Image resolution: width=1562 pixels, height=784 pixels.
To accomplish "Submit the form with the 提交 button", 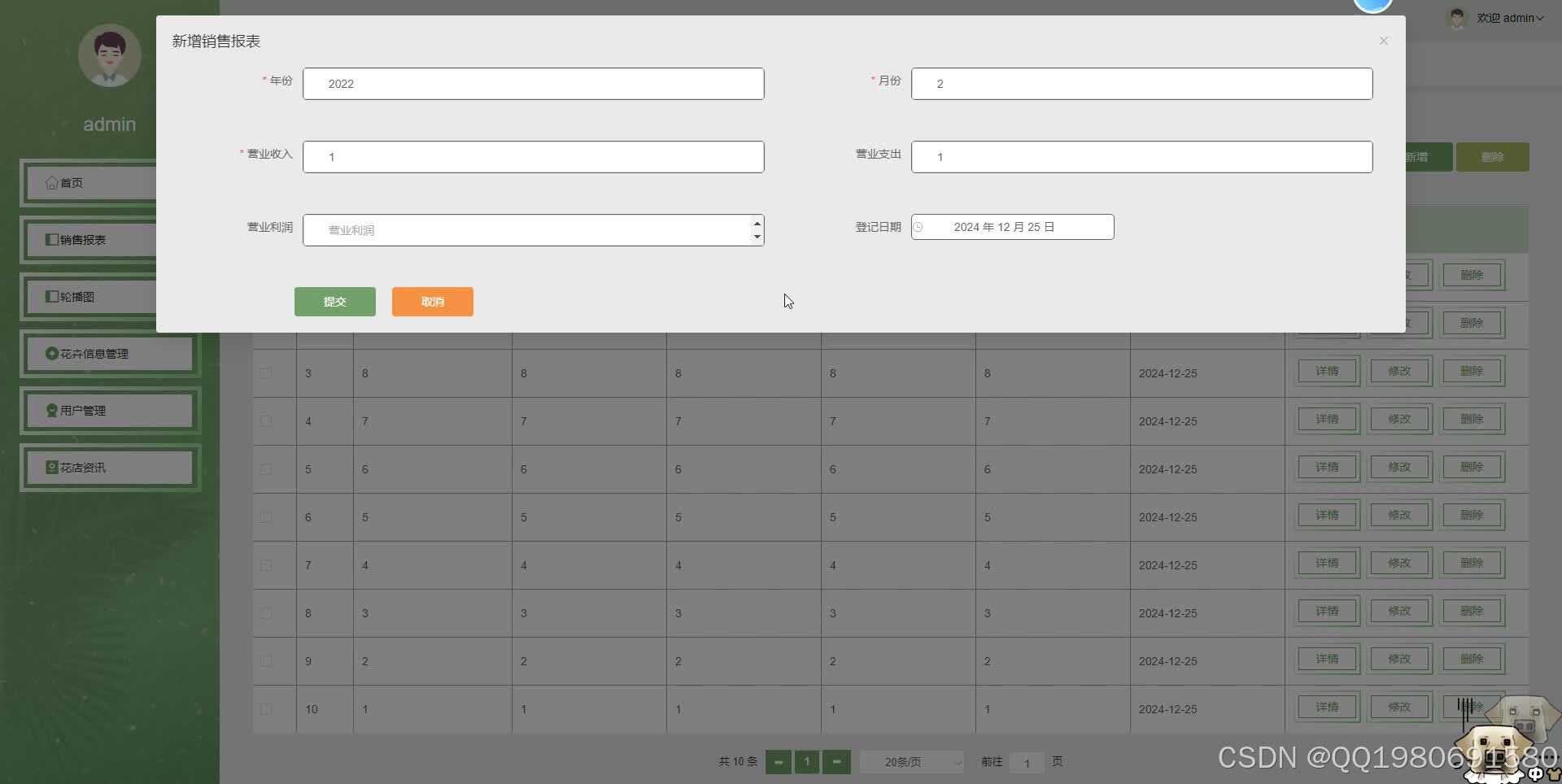I will [335, 302].
